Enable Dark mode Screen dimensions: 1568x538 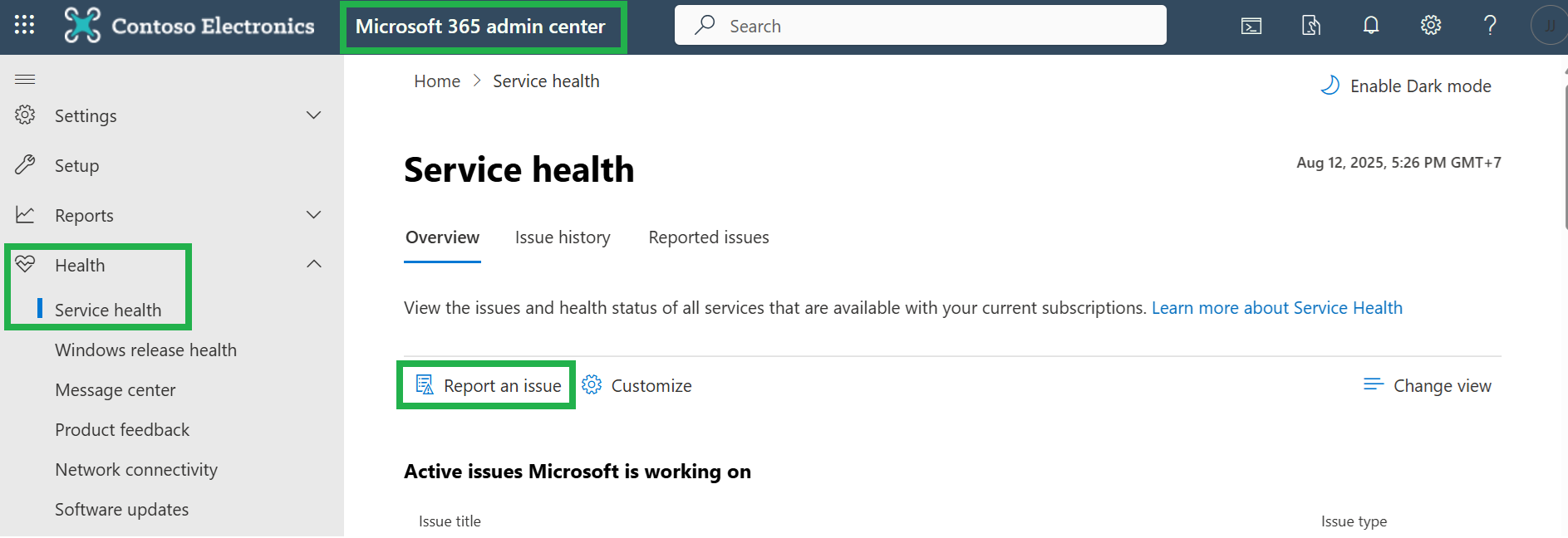pyautogui.click(x=1406, y=86)
